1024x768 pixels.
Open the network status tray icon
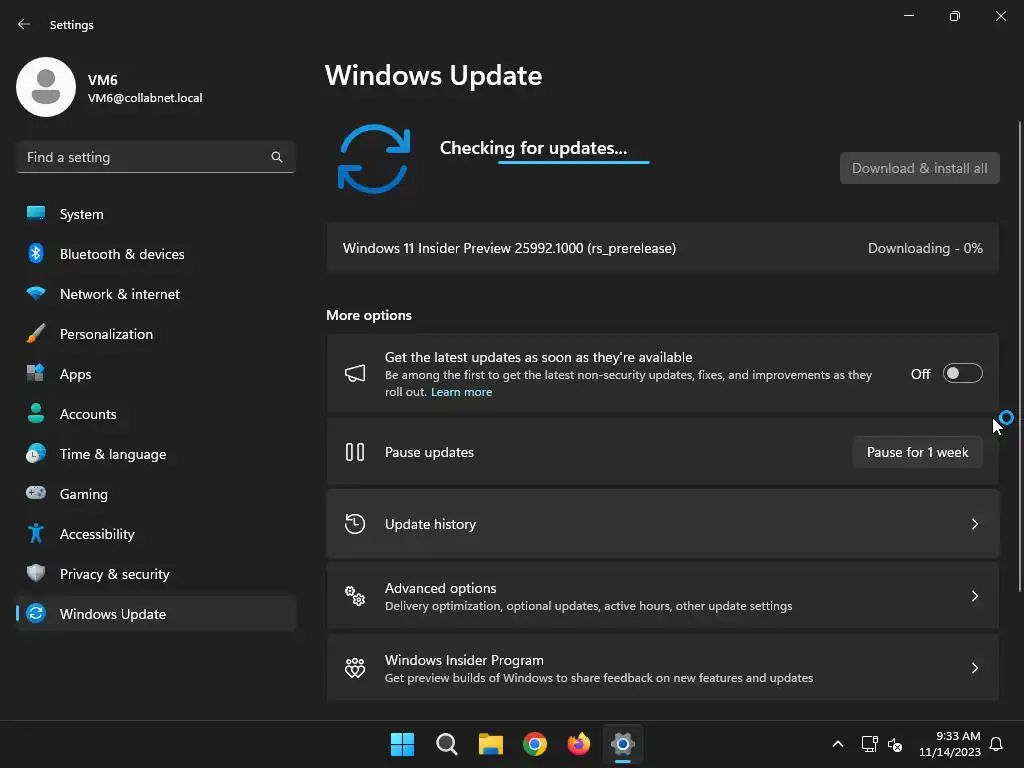point(869,744)
